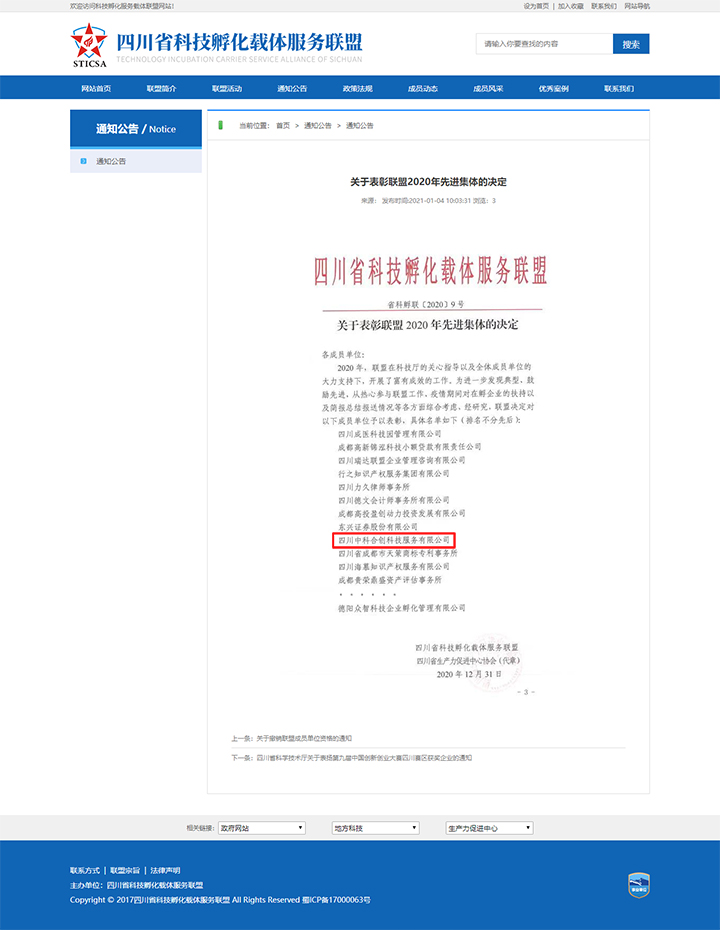The image size is (720, 930).
Task: Click the STICSA star logo
Action: pos(89,45)
